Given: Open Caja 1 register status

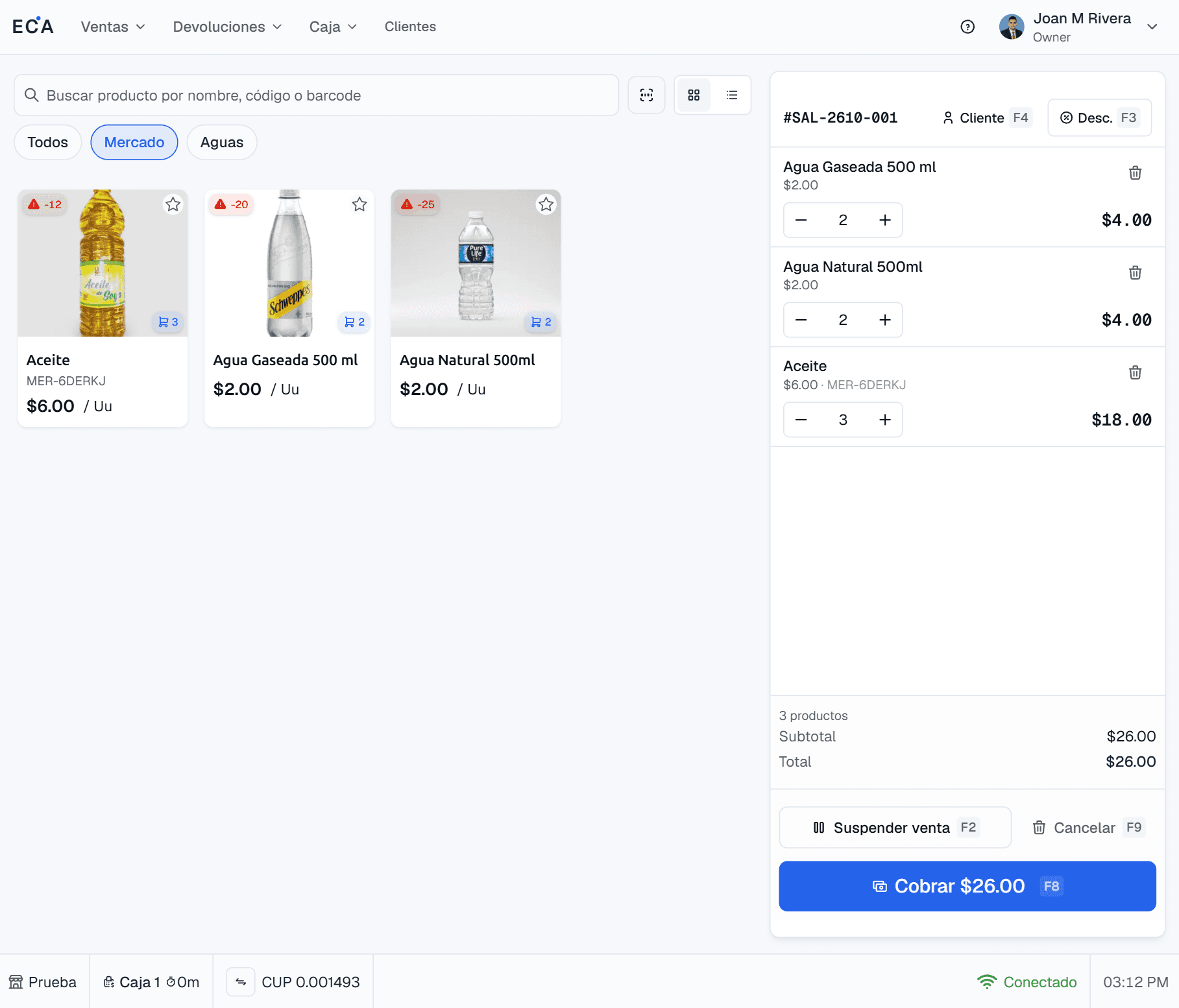Looking at the screenshot, I should coord(151,982).
